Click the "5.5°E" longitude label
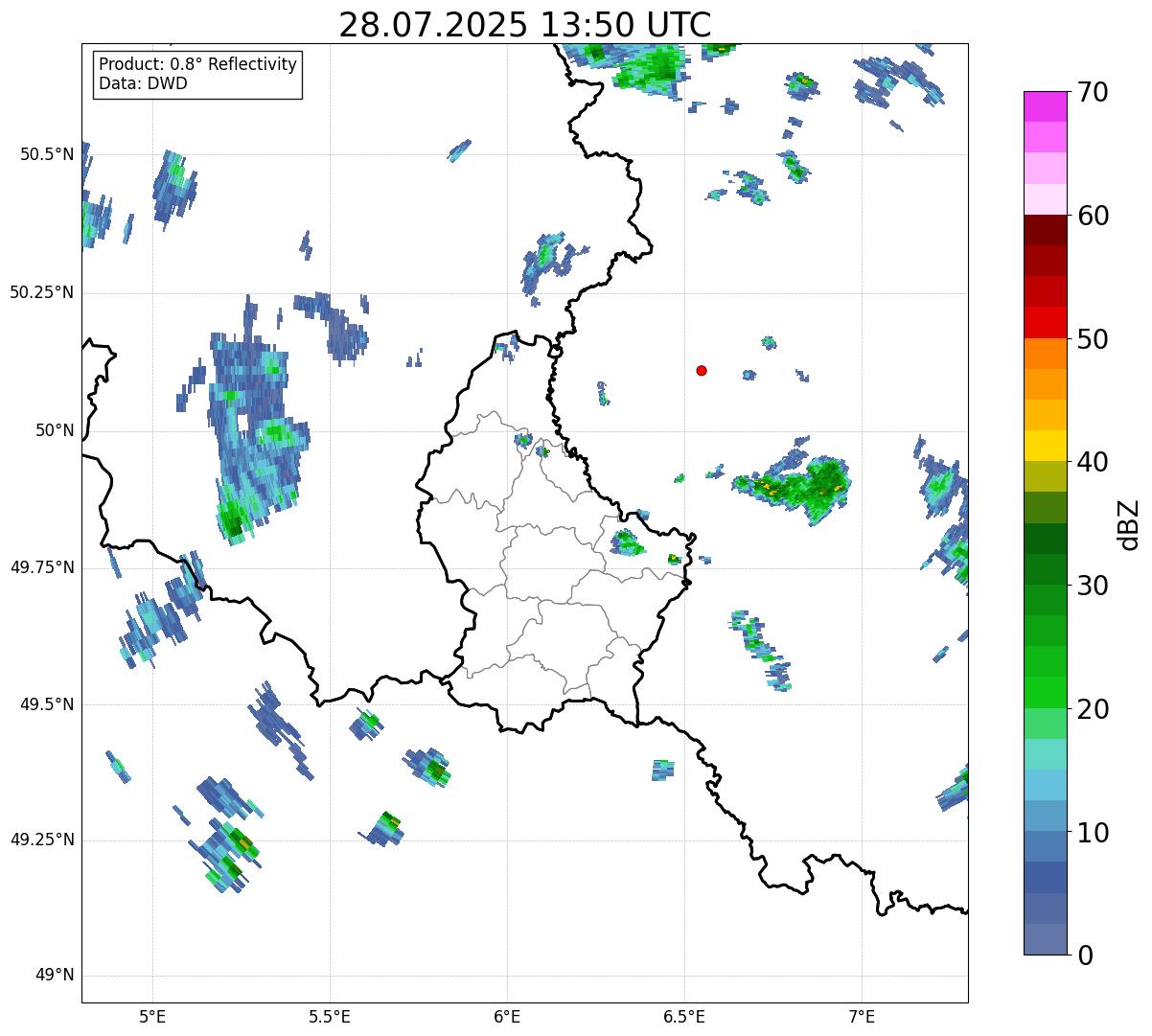 (330, 1017)
